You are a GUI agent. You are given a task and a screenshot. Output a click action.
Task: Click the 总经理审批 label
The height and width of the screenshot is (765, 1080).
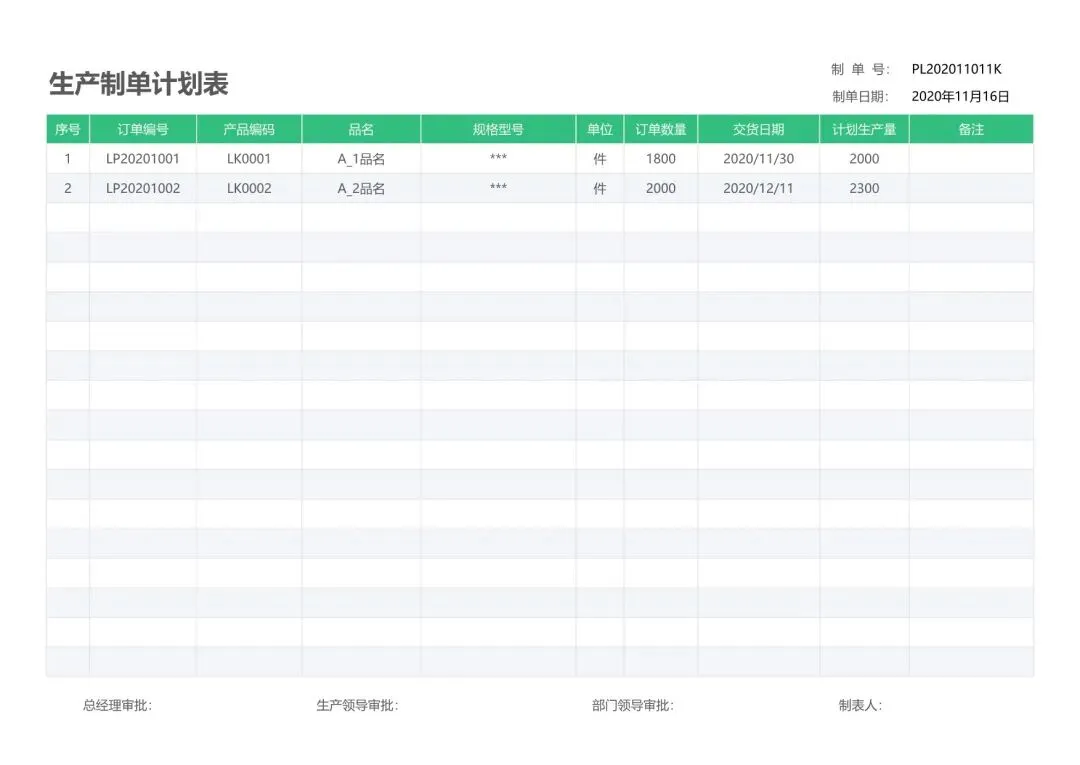tap(117, 705)
